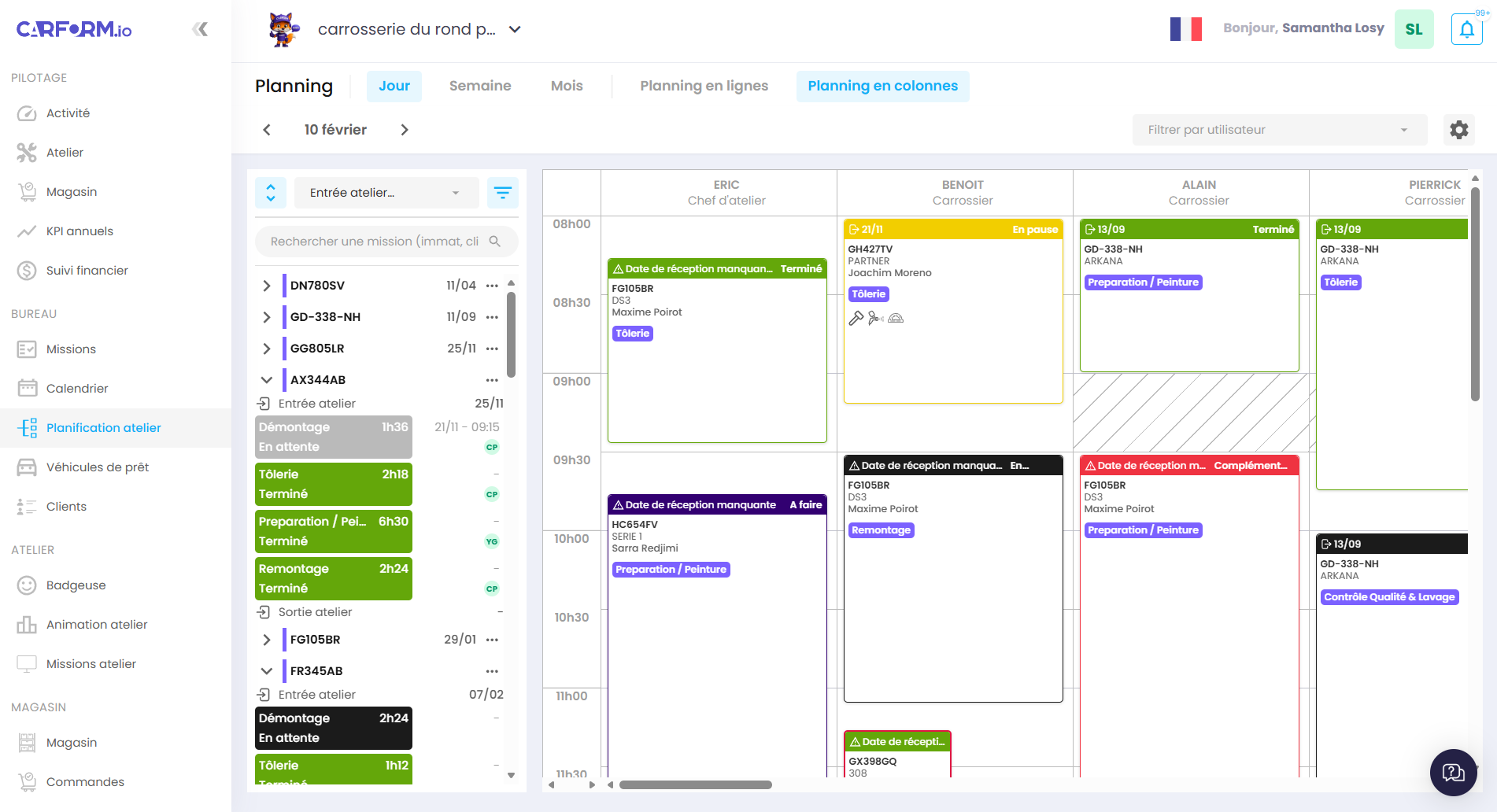Collapse the AX344AB mission details

pos(266,379)
